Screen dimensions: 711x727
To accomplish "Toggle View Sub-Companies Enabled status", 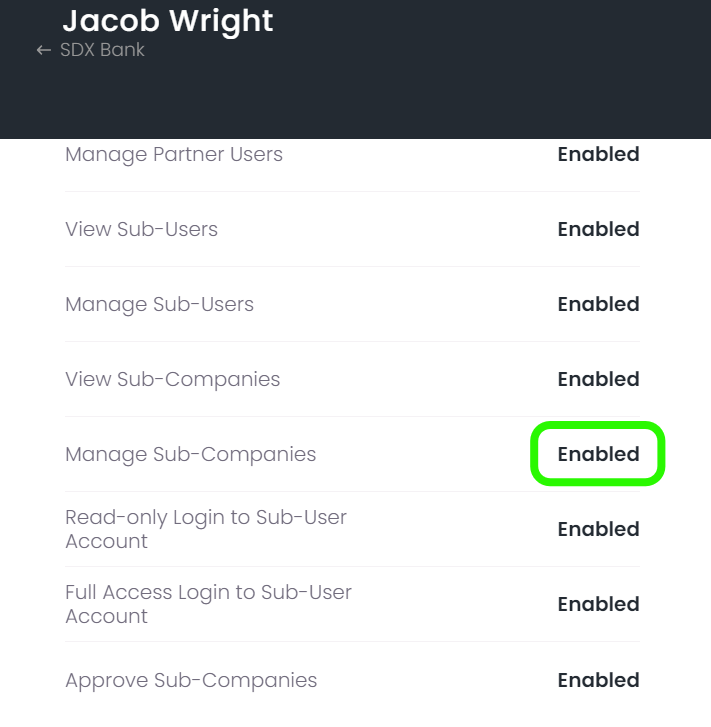I will pos(598,379).
